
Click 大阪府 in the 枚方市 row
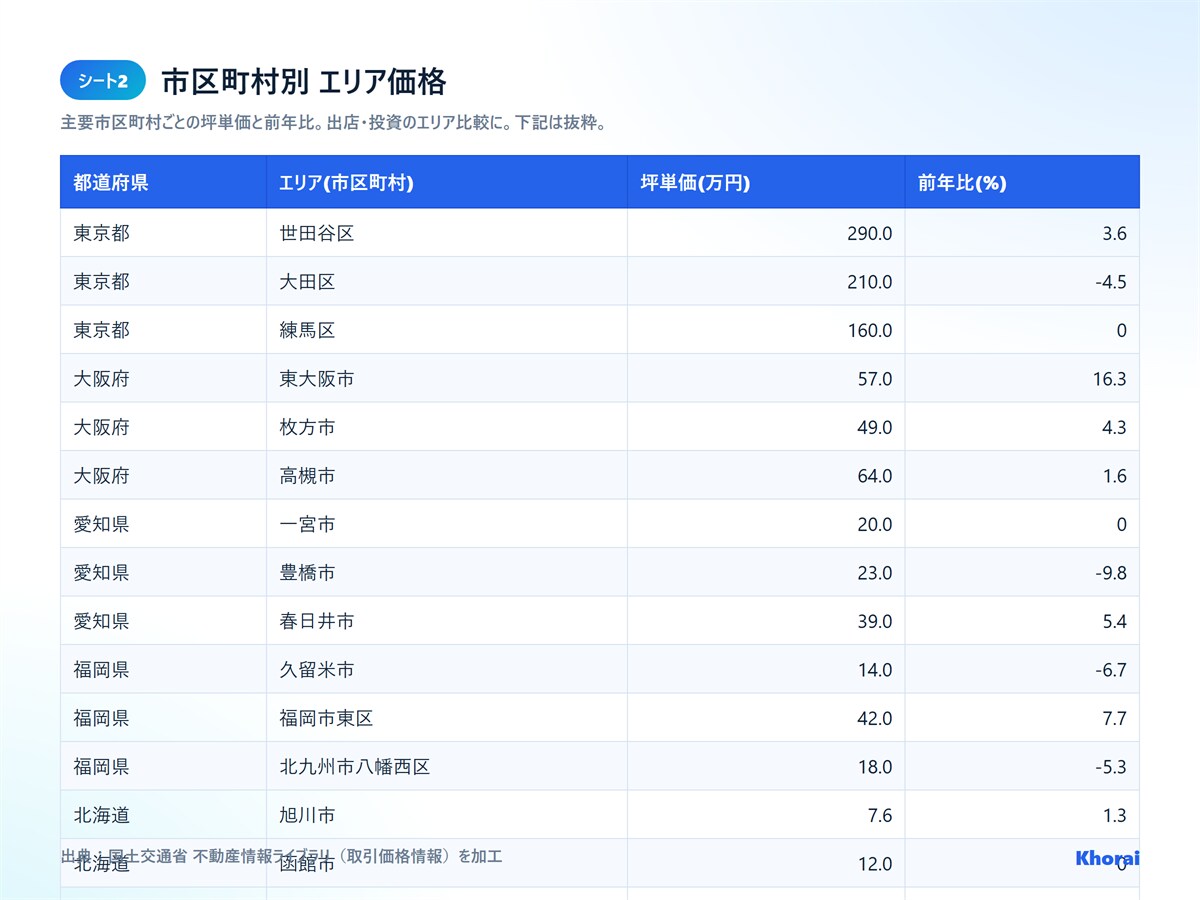(x=101, y=427)
